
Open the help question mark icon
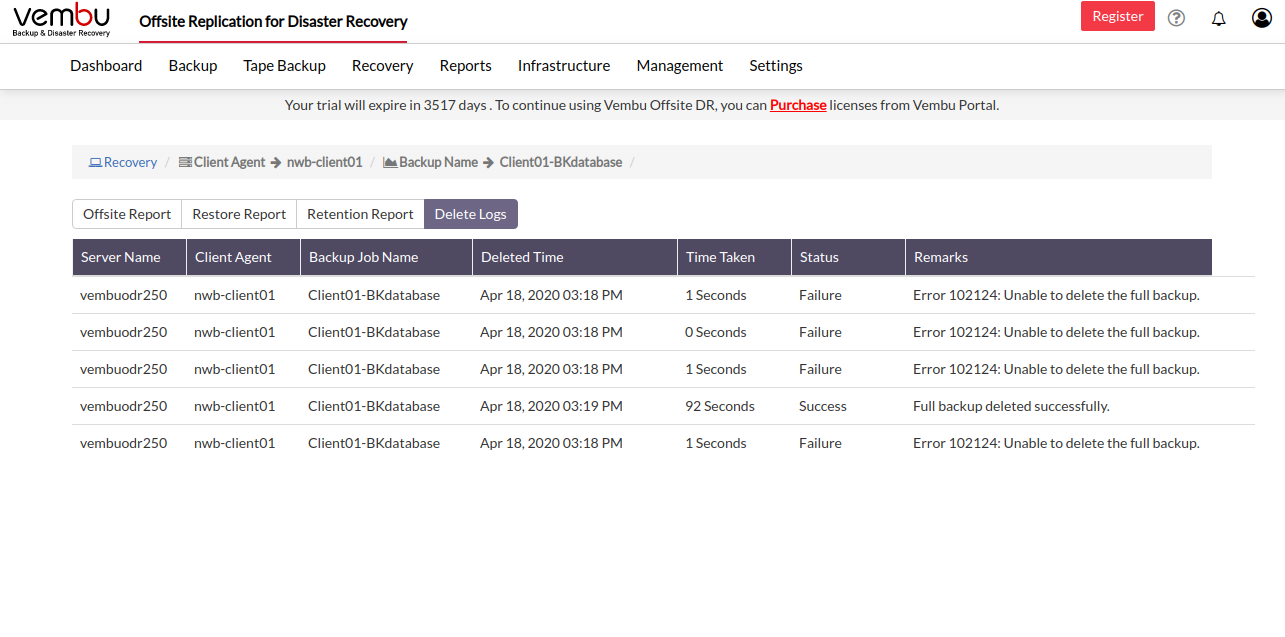[1176, 18]
